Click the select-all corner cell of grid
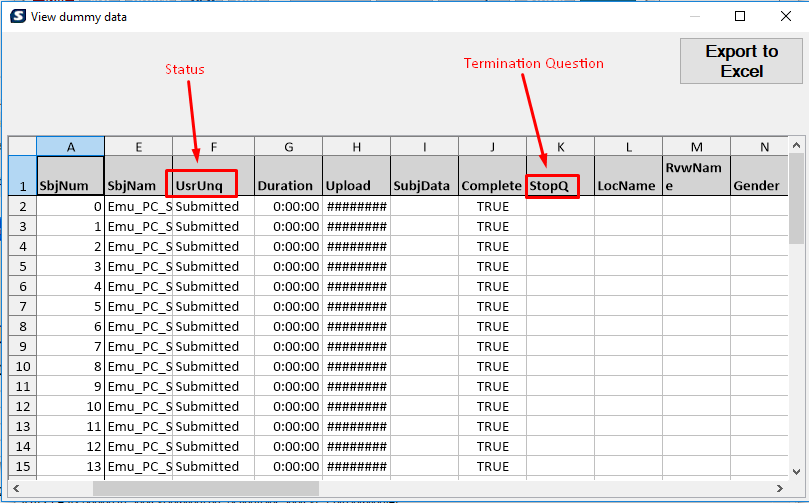Viewport: 809px width, 503px height. (23, 147)
